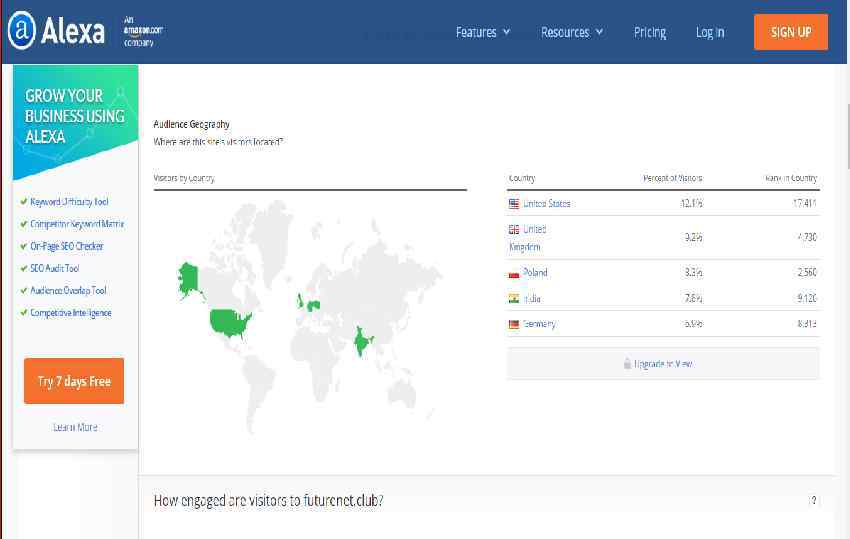Click the United States flag icon
This screenshot has height=539, width=850.
(x=514, y=204)
